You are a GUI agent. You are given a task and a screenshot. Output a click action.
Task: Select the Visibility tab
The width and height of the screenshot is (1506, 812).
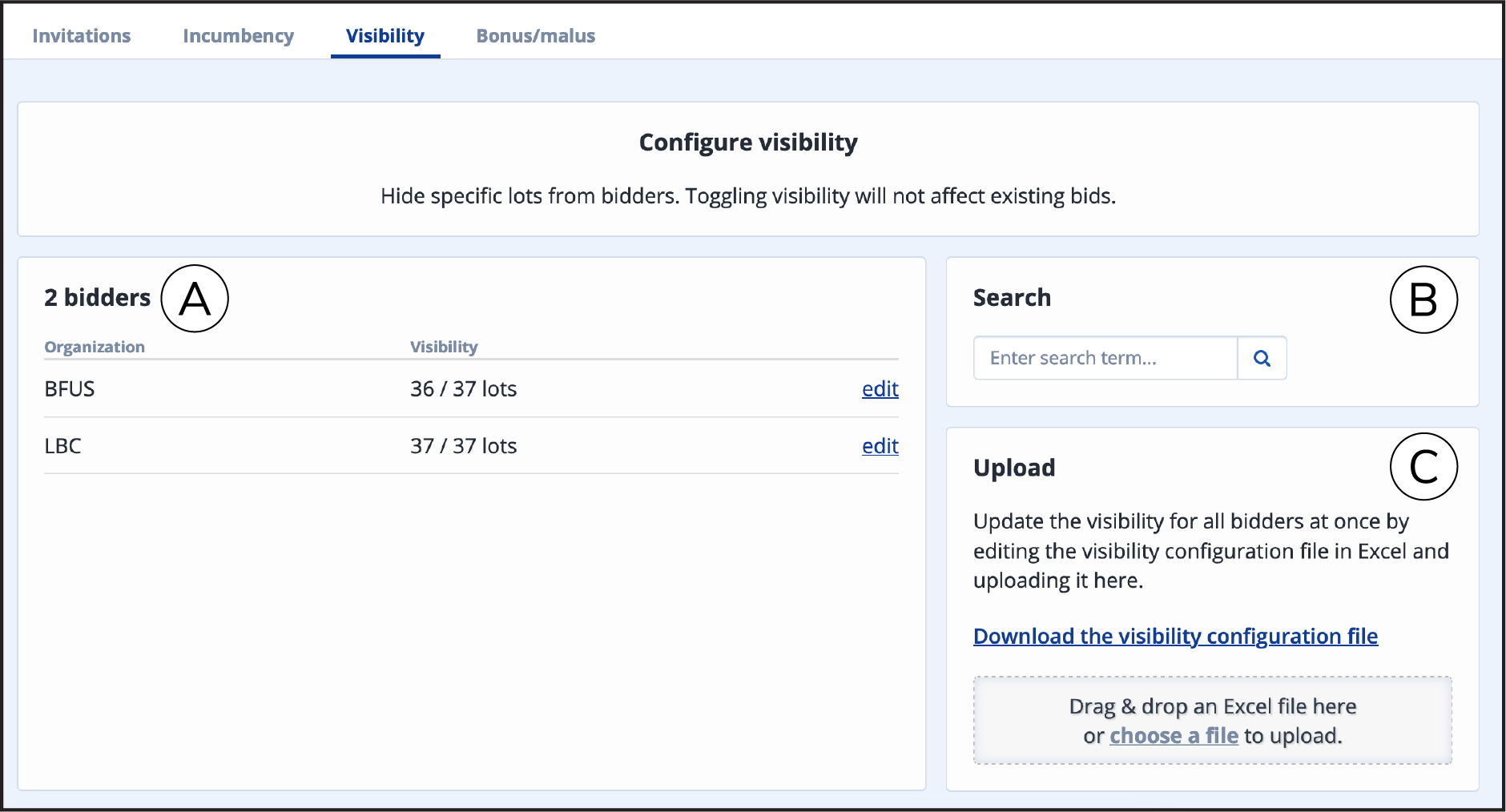[385, 36]
